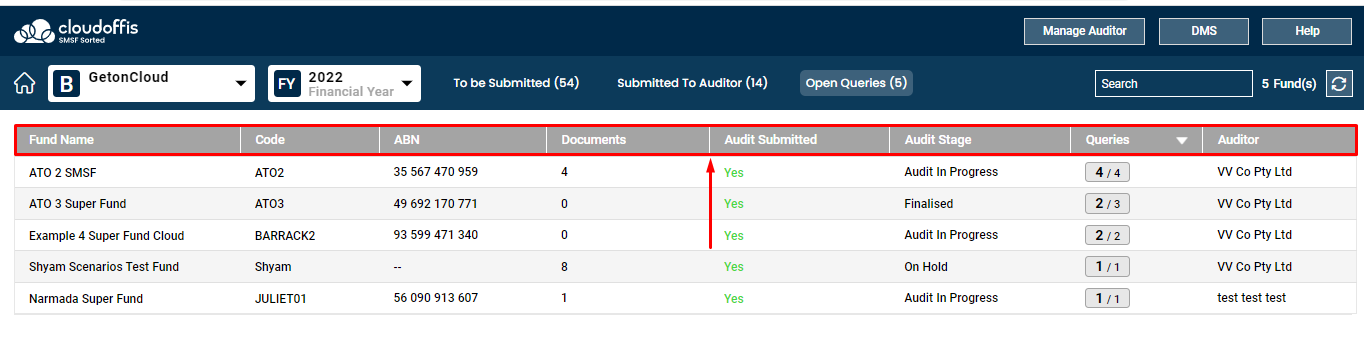Click ABN 35 567 470 959
This screenshot has height=360, width=1364.
point(436,172)
